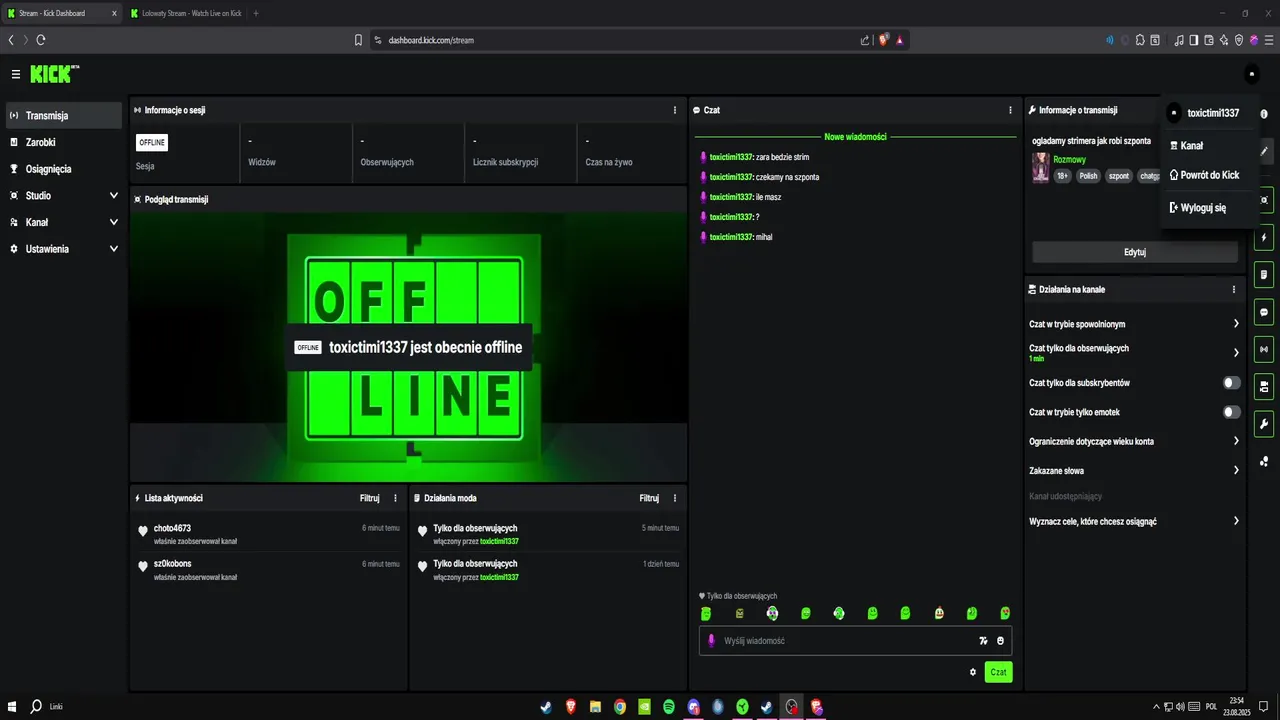Open Zakazane słowa settings

click(x=1134, y=470)
